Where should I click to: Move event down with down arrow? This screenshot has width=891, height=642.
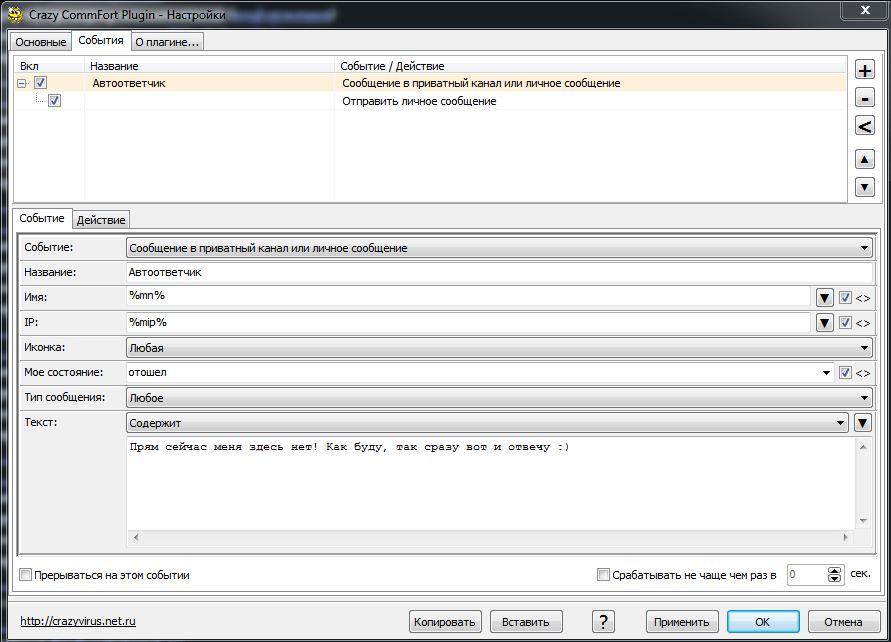click(x=864, y=187)
